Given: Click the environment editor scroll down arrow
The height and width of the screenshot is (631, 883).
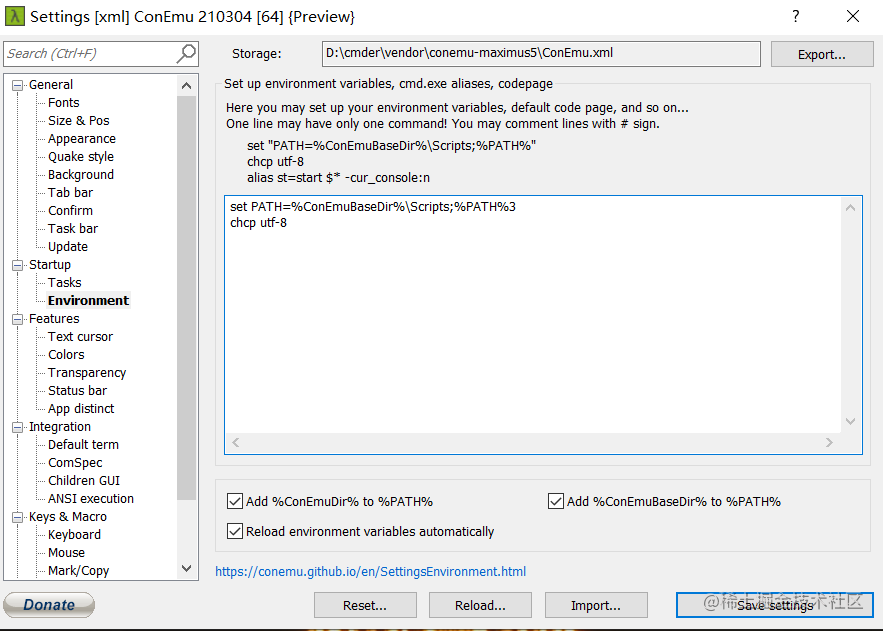Looking at the screenshot, I should point(850,422).
